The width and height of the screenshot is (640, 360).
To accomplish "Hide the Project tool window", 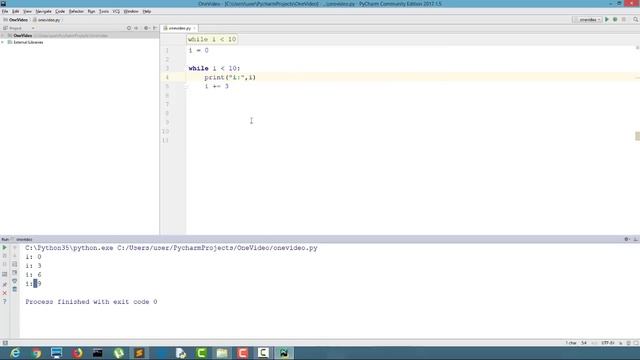I will tap(155, 28).
